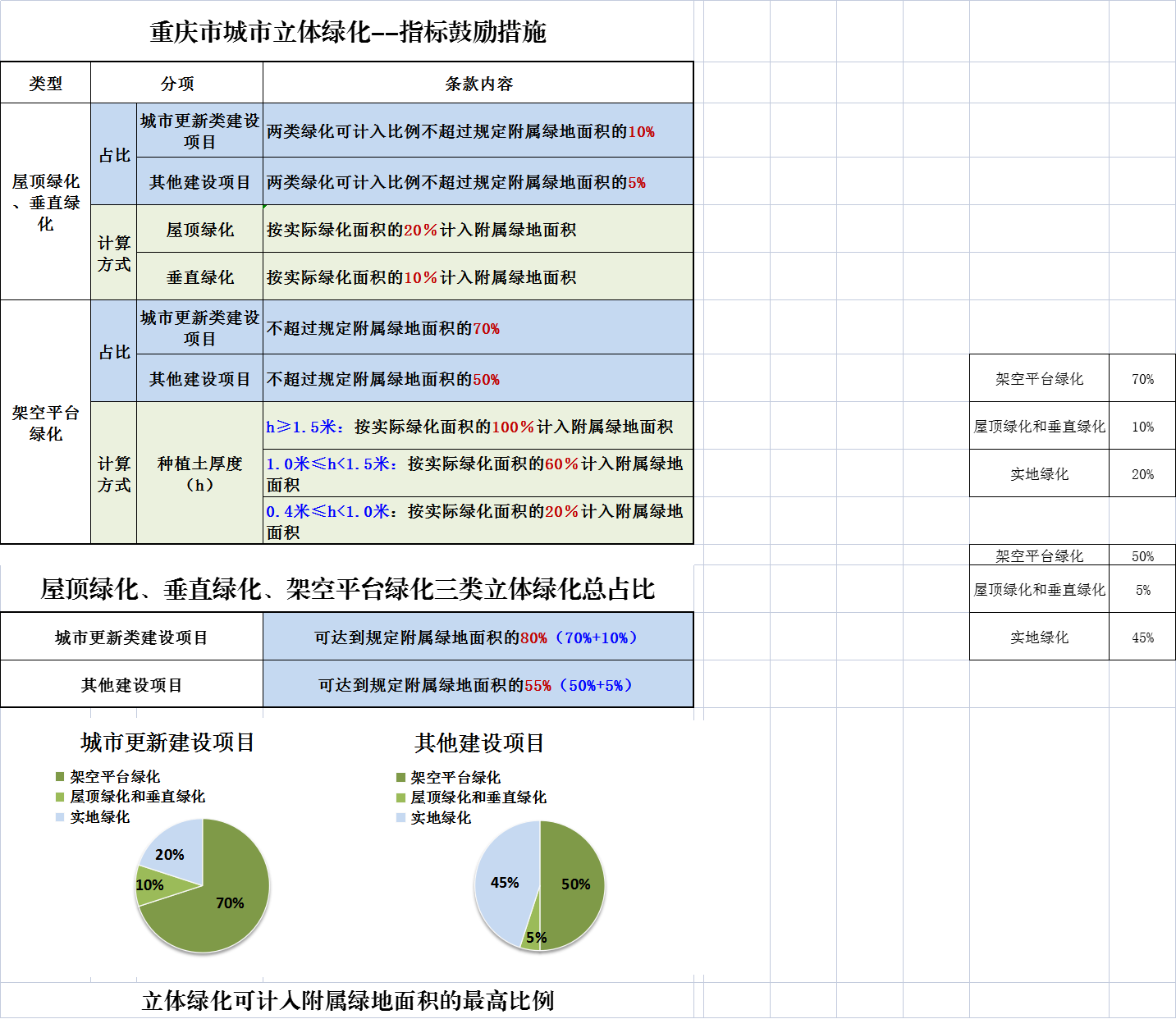Select the 种植土厚度（h）cell

(x=199, y=473)
